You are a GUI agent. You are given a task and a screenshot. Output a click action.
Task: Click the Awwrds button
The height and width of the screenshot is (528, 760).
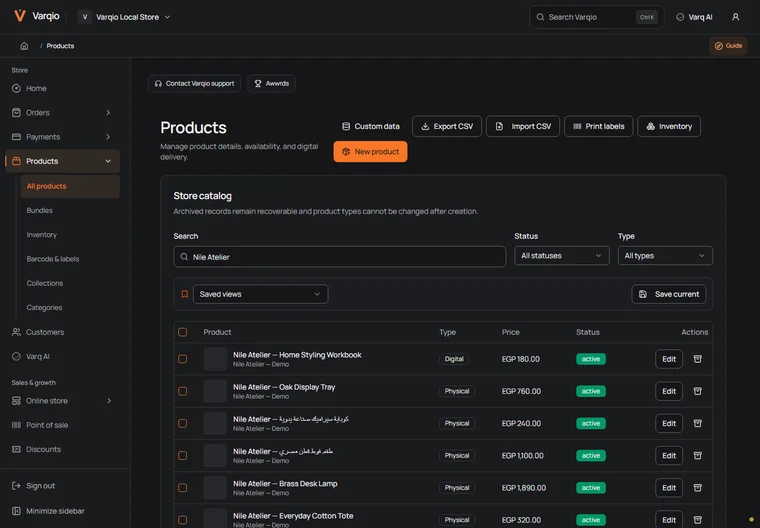(x=271, y=83)
